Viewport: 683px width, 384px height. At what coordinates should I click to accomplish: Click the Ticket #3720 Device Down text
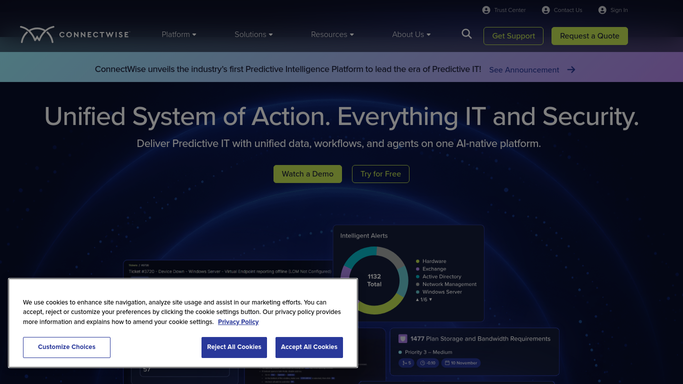(x=230, y=271)
